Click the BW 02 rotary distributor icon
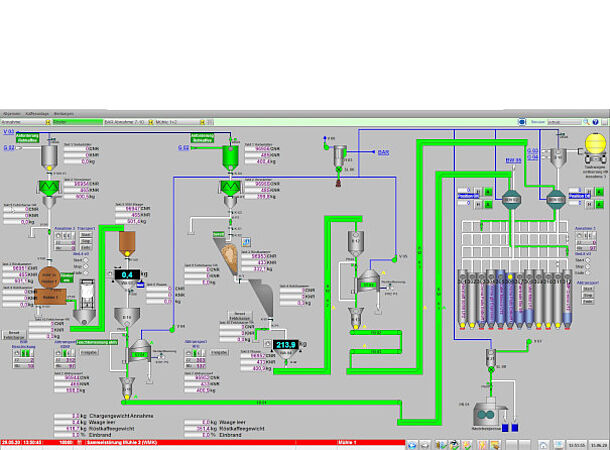 pos(511,200)
